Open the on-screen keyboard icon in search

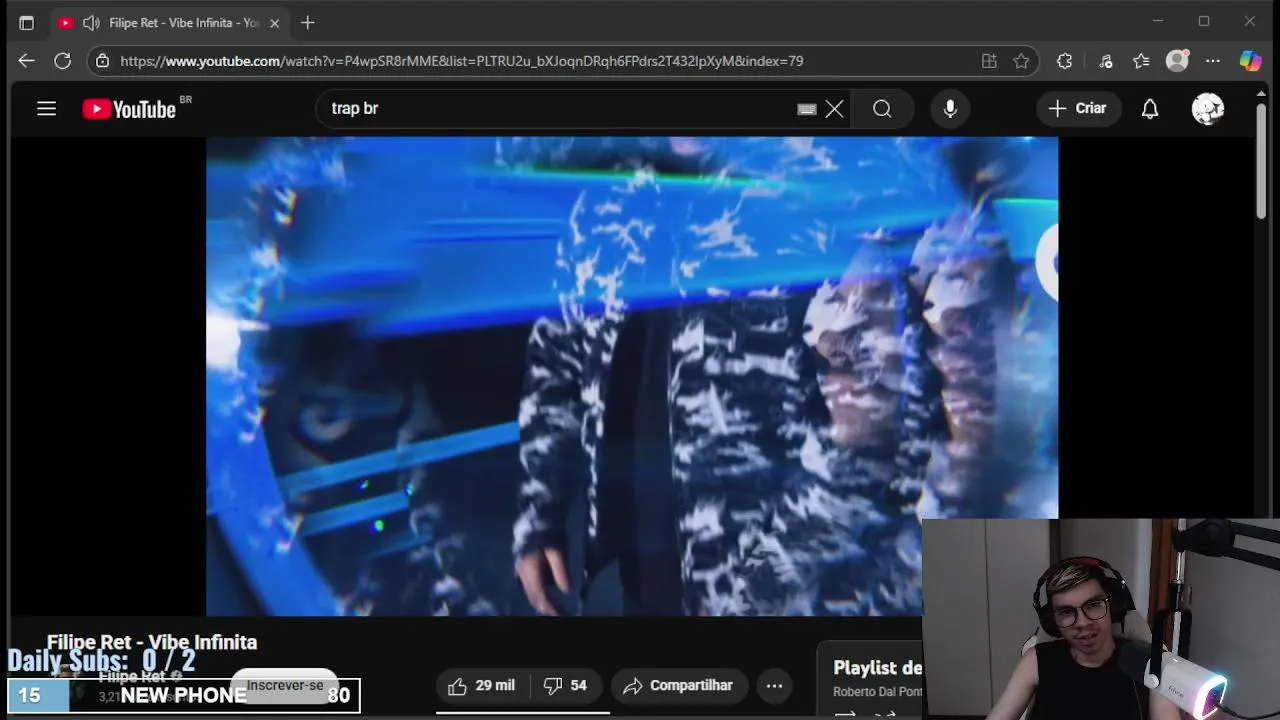[807, 109]
